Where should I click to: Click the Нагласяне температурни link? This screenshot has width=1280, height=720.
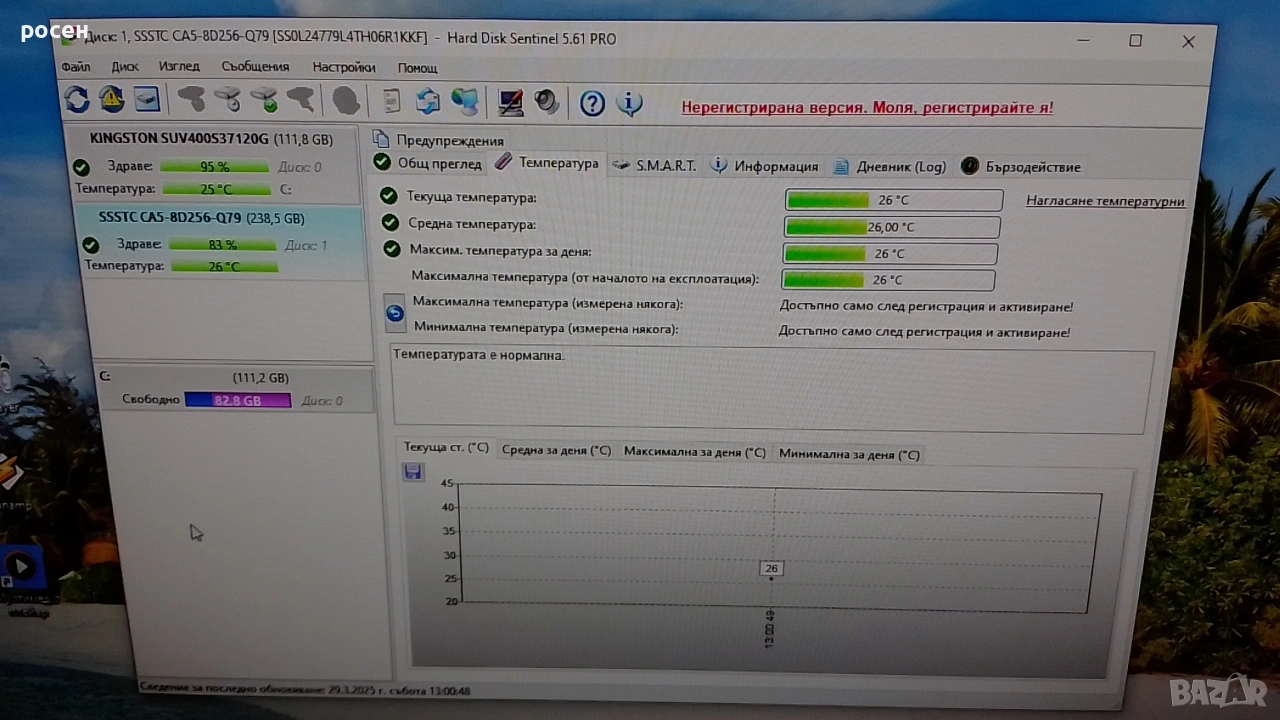click(x=1105, y=201)
